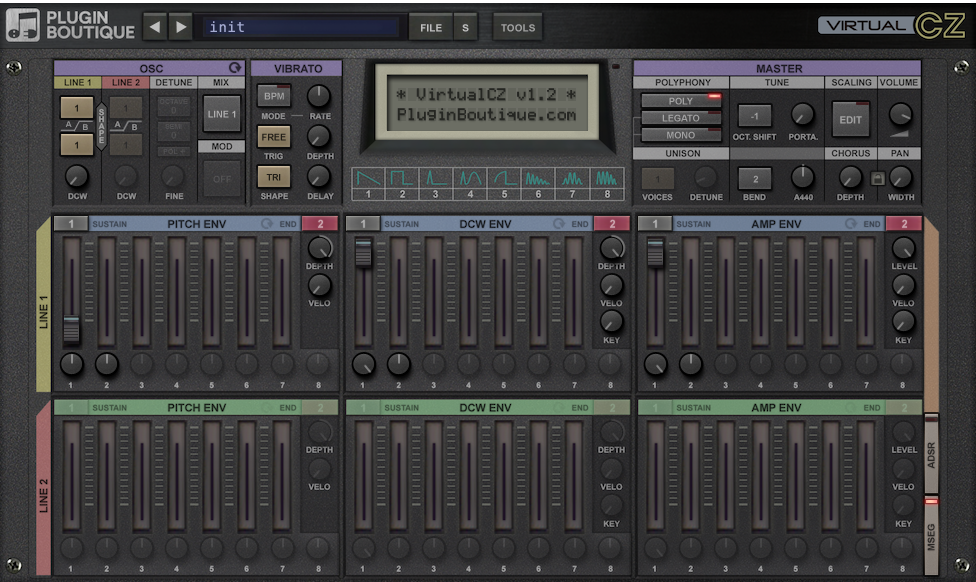This screenshot has height=582, width=976.
Task: Click the Vibrato DELAY knob
Action: (319, 177)
